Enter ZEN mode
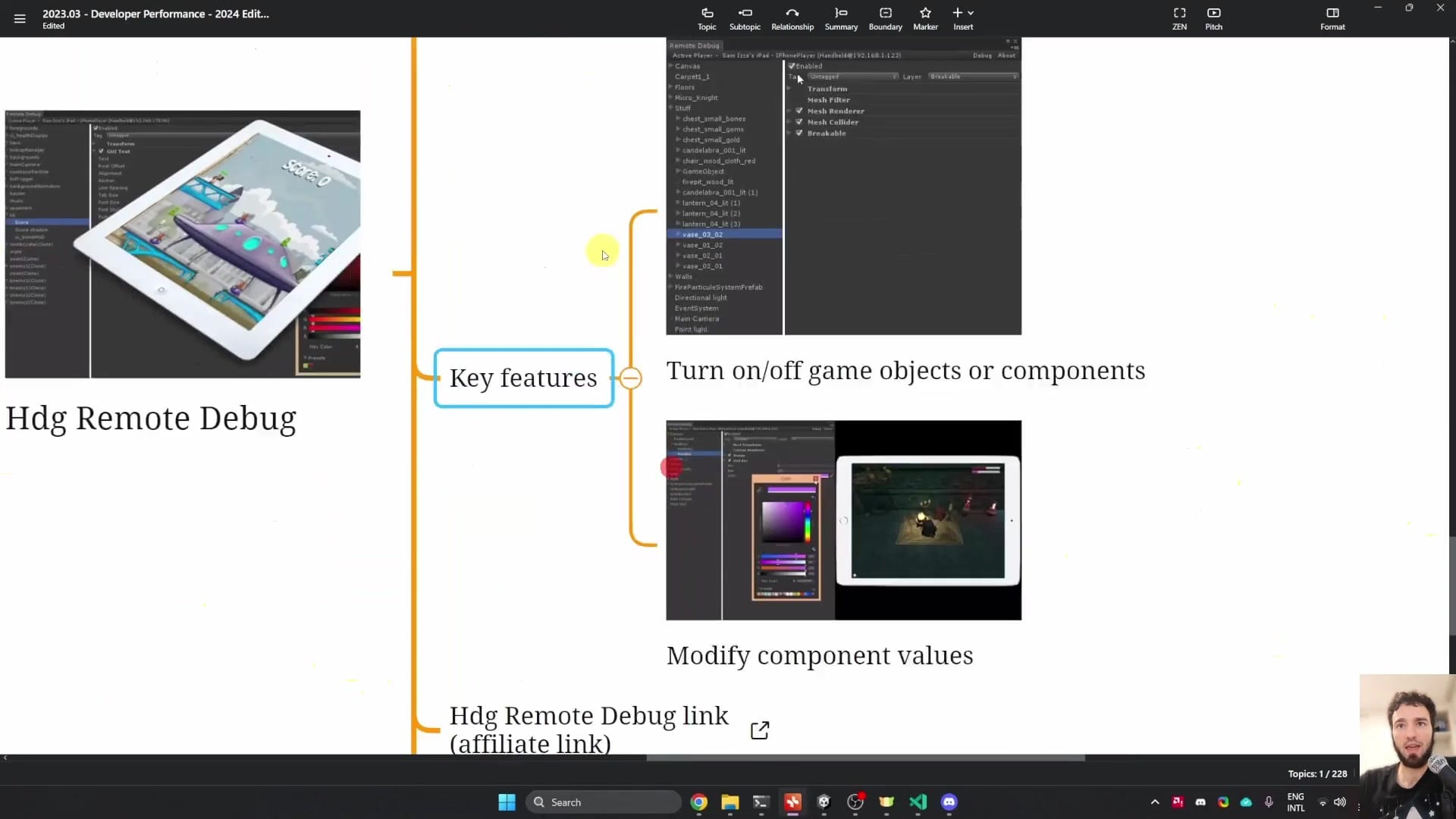 [x=1179, y=18]
